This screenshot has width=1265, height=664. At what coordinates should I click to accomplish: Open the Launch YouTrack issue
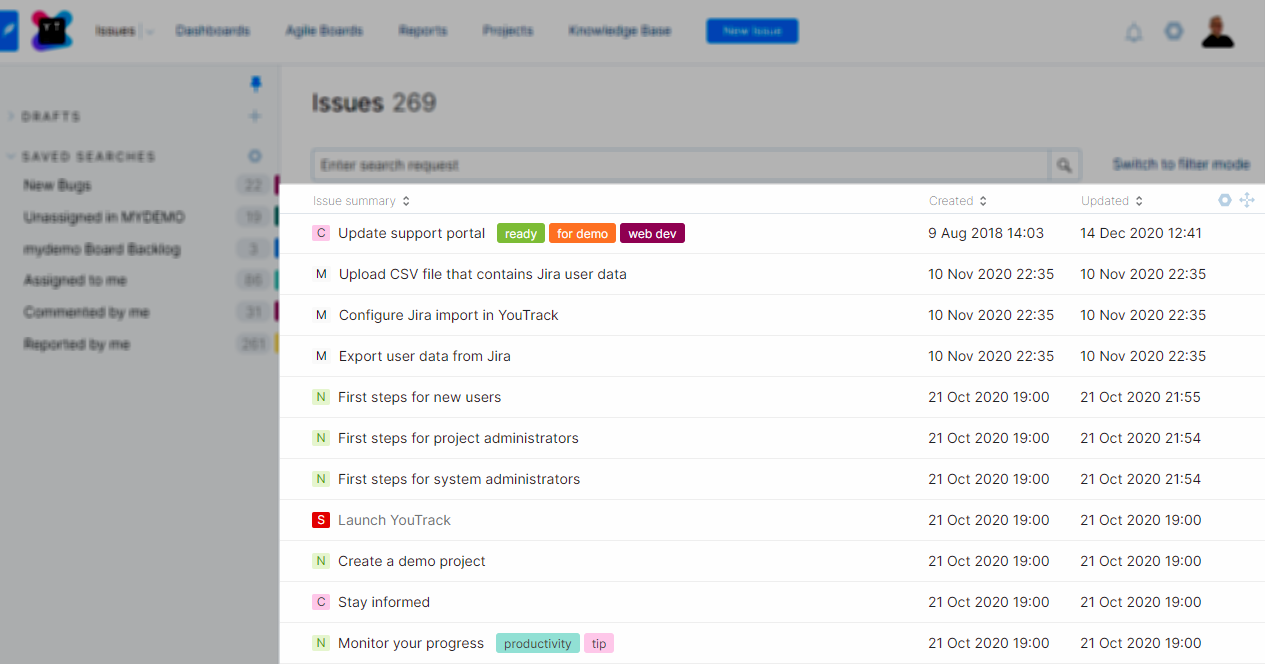click(394, 520)
